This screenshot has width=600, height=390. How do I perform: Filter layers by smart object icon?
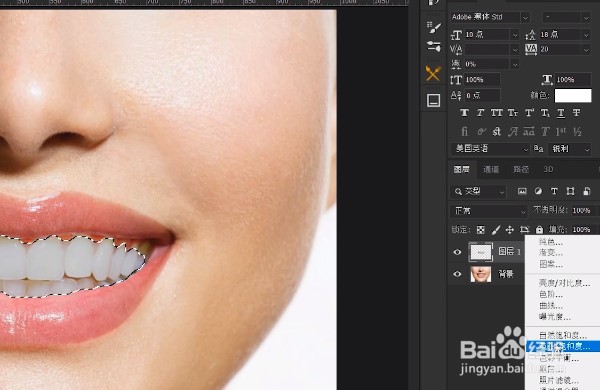point(587,191)
